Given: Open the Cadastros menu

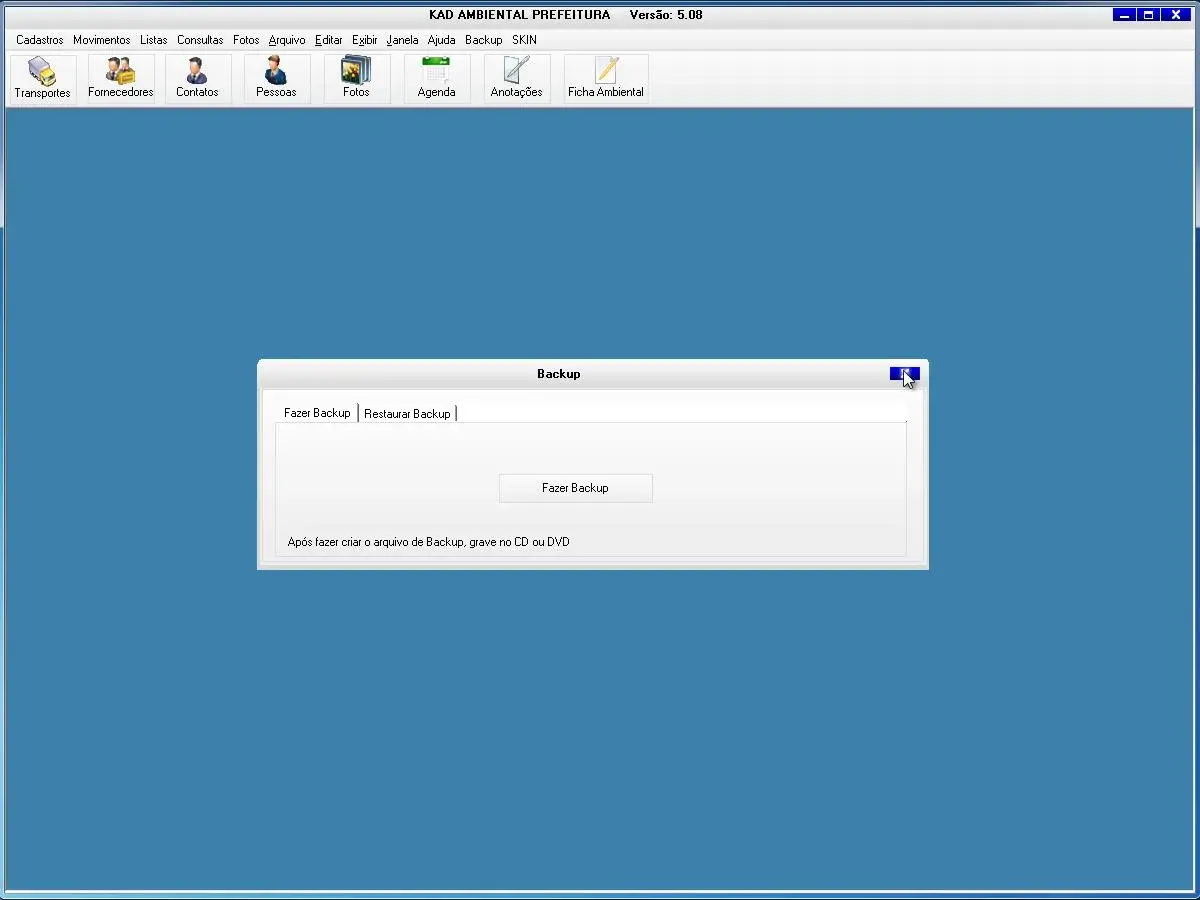Looking at the screenshot, I should click(40, 40).
